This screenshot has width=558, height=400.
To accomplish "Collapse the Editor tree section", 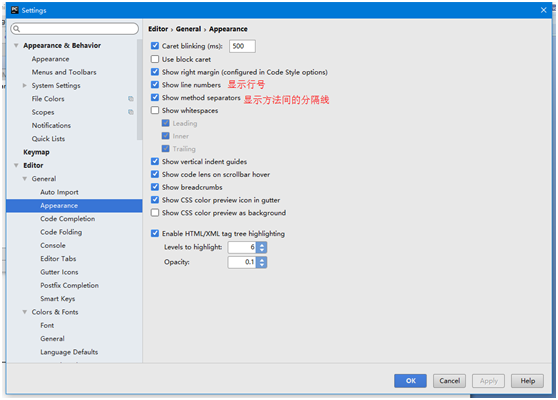I will pyautogui.click(x=16, y=165).
